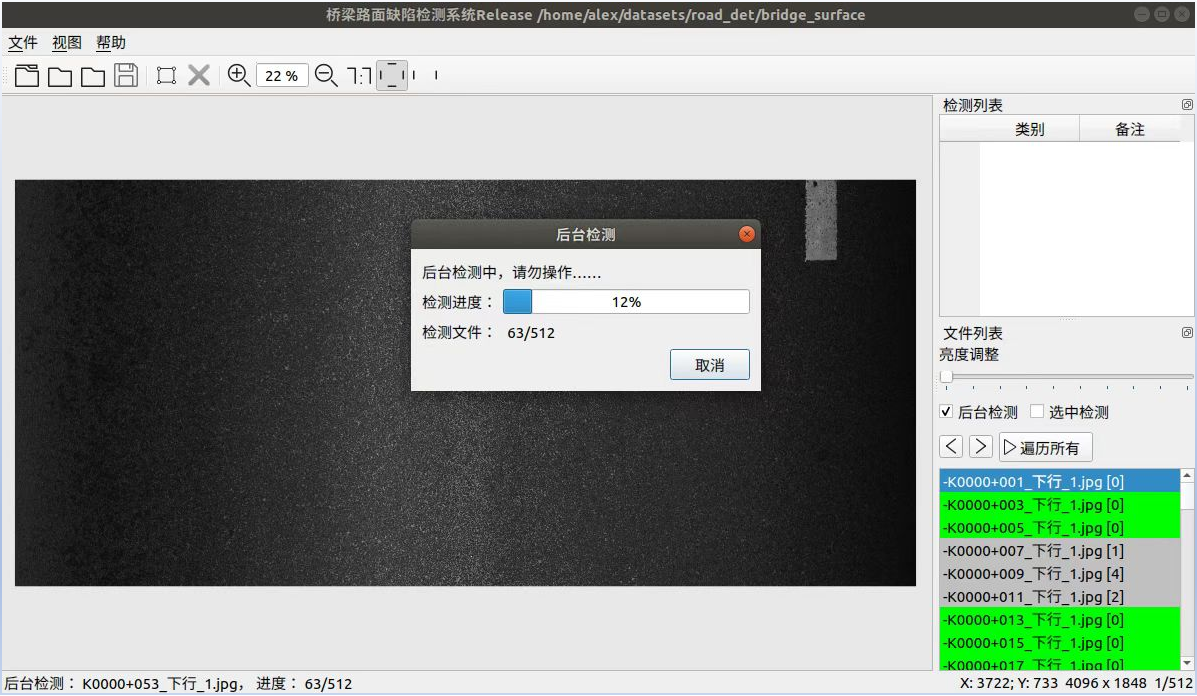Viewport: 1197px width, 696px height.
Task: Click the 遍历所有 button
Action: (1046, 447)
